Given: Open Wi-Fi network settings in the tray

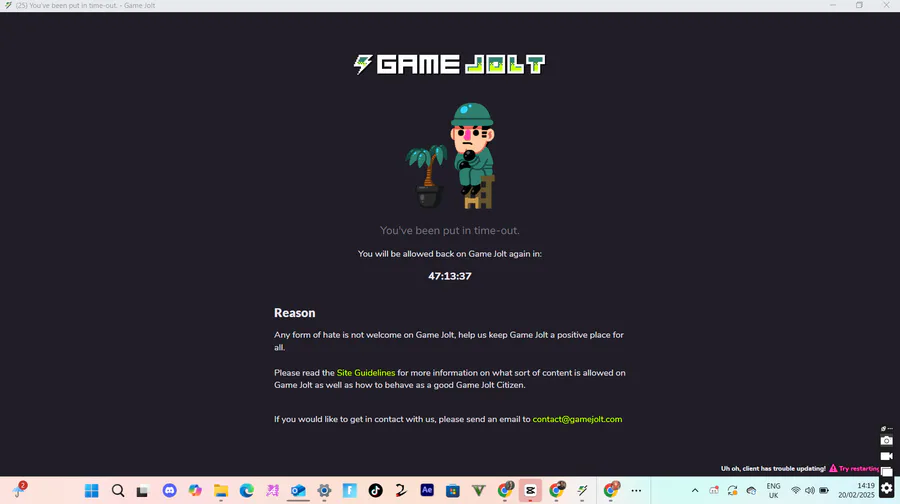Looking at the screenshot, I should tap(796, 490).
